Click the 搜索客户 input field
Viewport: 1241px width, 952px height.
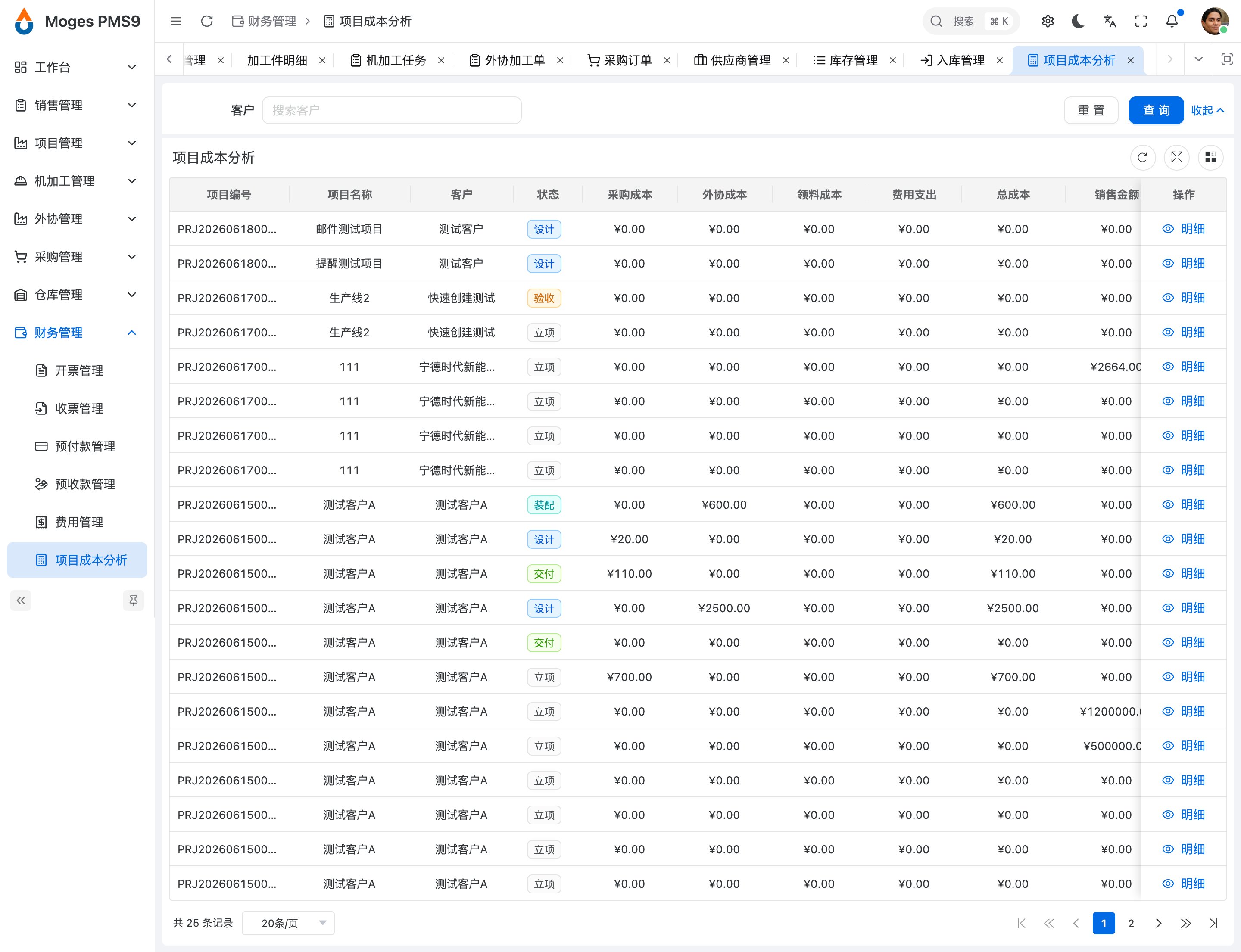[392, 110]
